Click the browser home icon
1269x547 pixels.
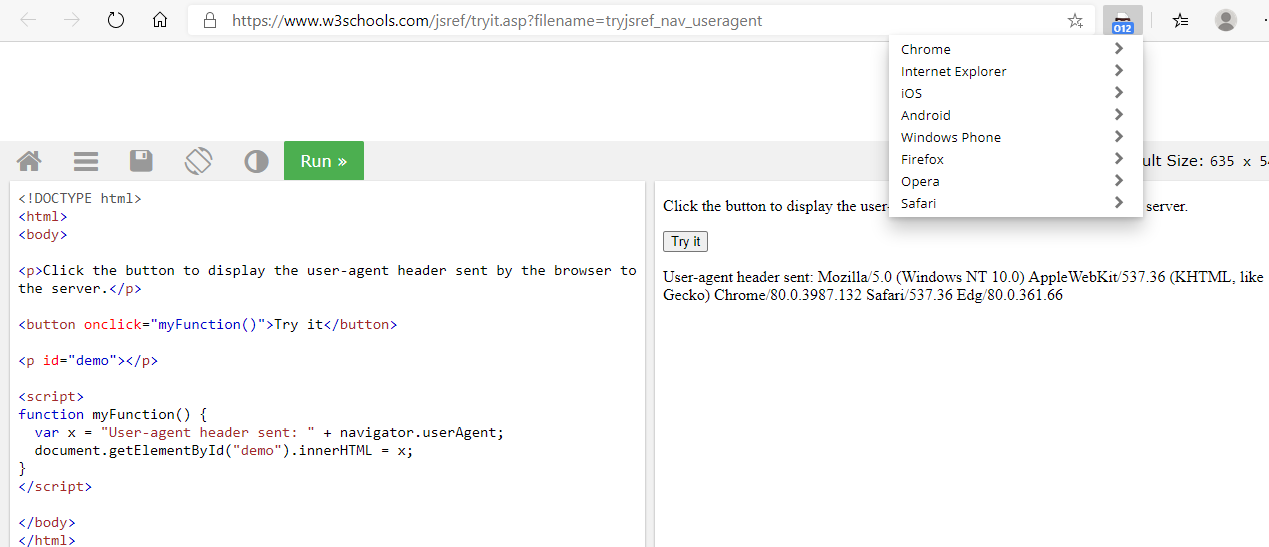[160, 20]
